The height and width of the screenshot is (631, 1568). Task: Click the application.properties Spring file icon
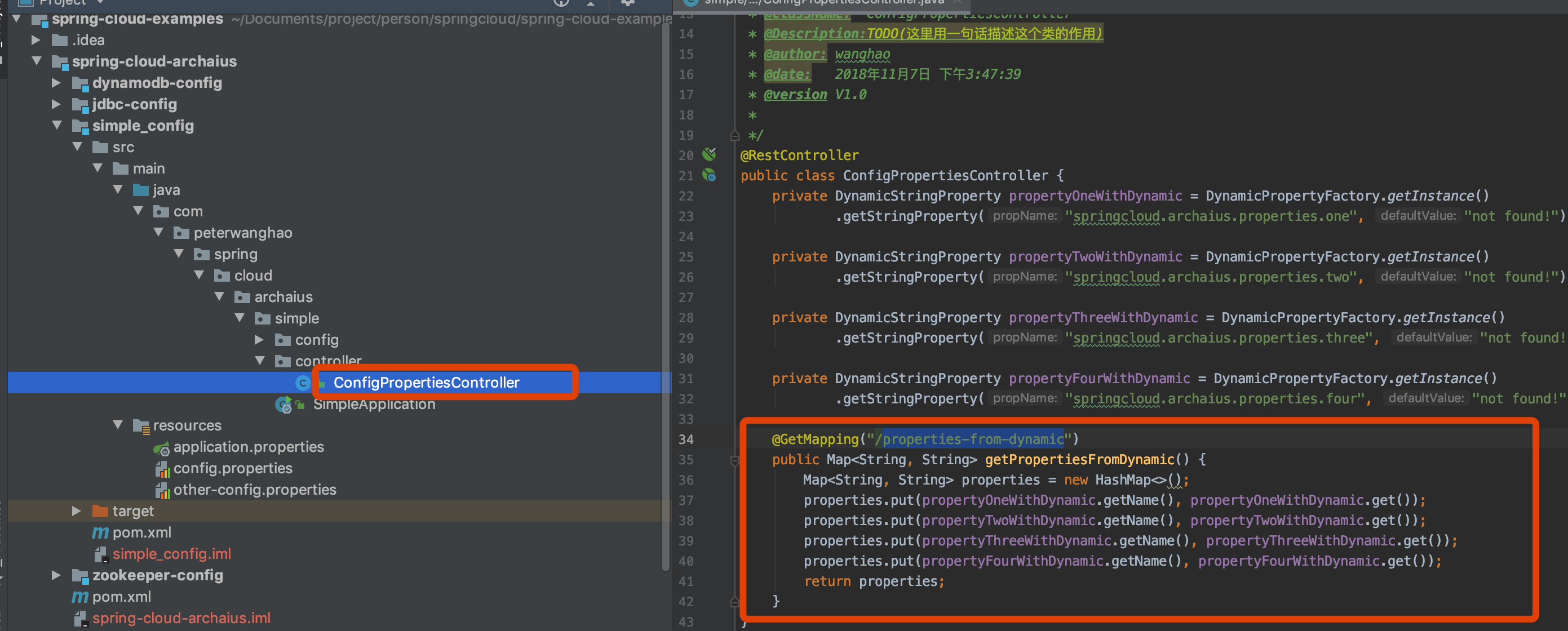pyautogui.click(x=161, y=448)
